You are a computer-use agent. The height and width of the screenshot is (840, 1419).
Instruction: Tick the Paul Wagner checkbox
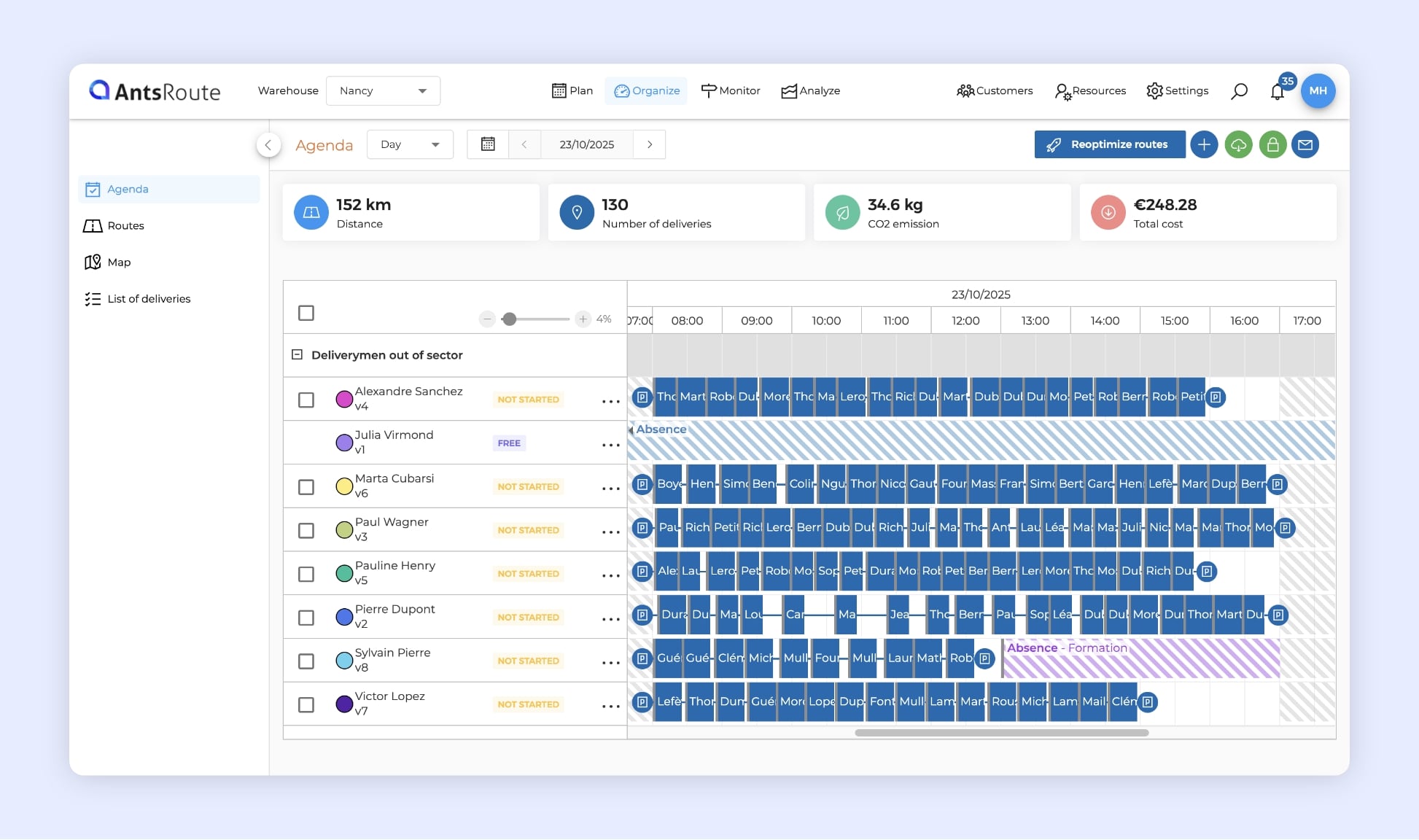coord(306,530)
